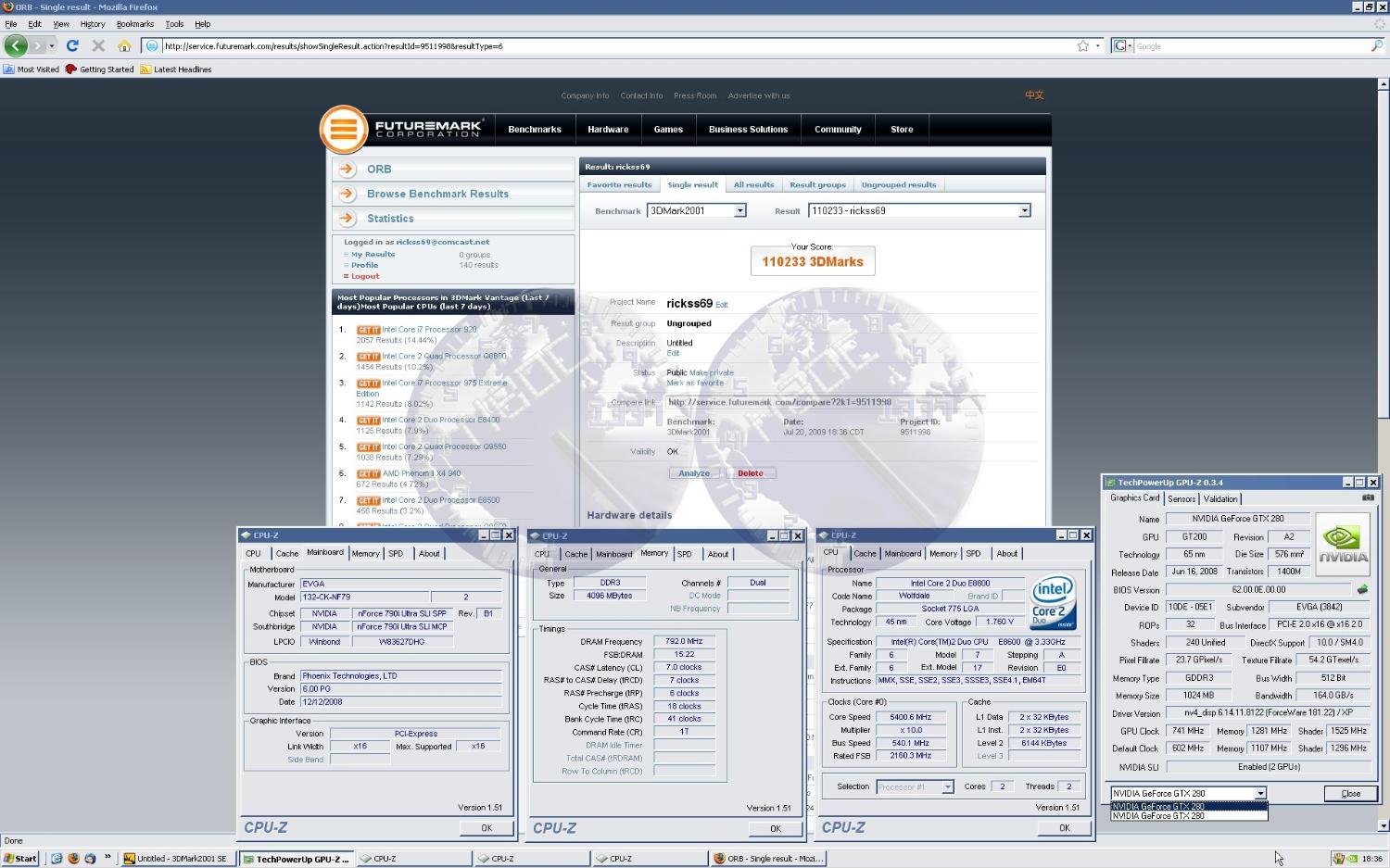Click the Getting Started bookmark
This screenshot has height=868, width=1390.
[x=99, y=69]
